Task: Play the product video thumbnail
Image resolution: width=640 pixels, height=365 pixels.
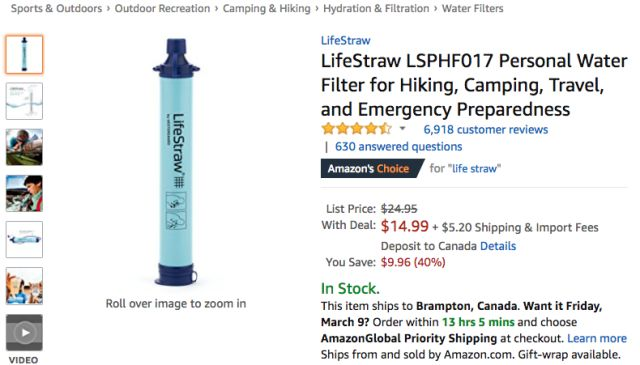Action: pyautogui.click(x=24, y=332)
